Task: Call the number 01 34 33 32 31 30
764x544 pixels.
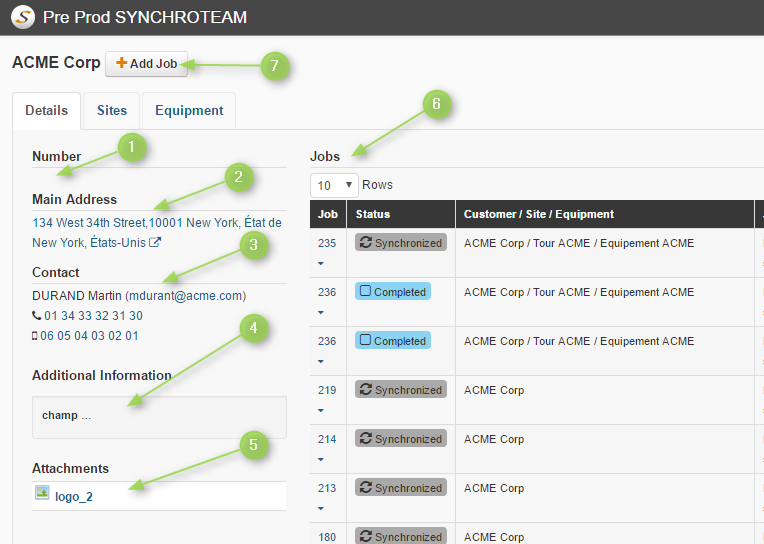Action: (x=94, y=316)
